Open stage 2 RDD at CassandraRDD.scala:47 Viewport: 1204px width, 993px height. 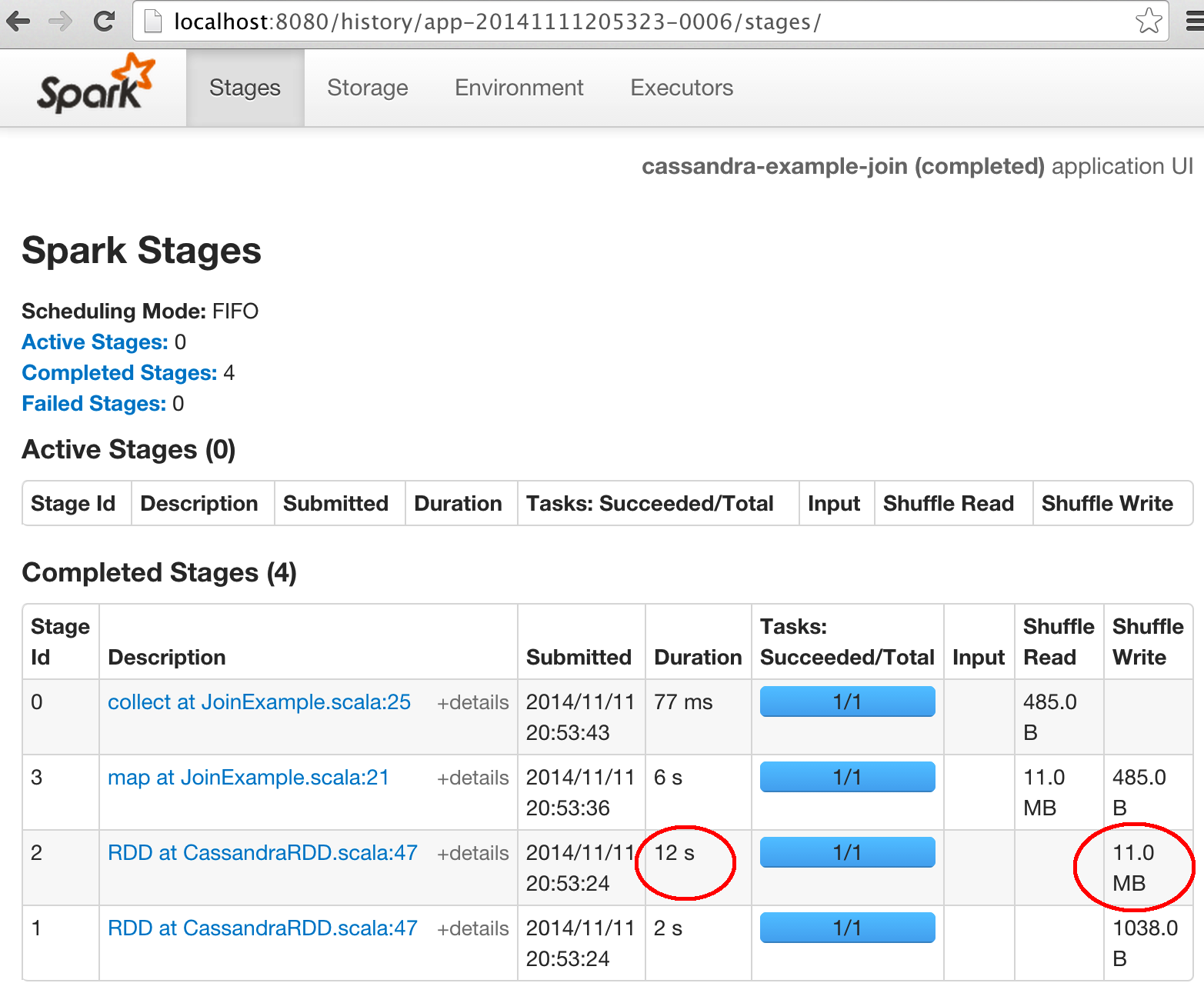pyautogui.click(x=262, y=852)
